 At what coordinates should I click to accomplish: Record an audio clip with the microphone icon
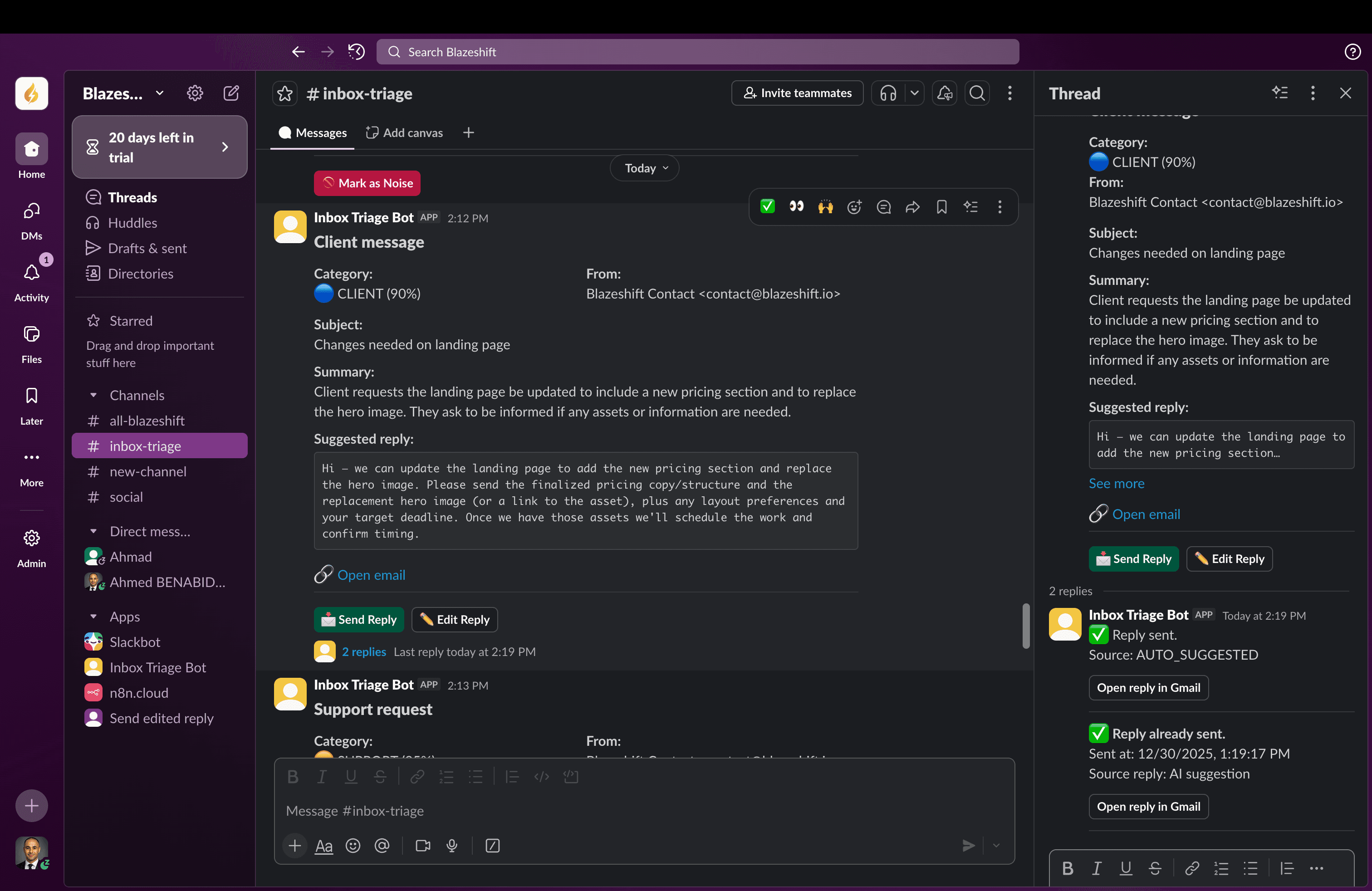pos(452,846)
